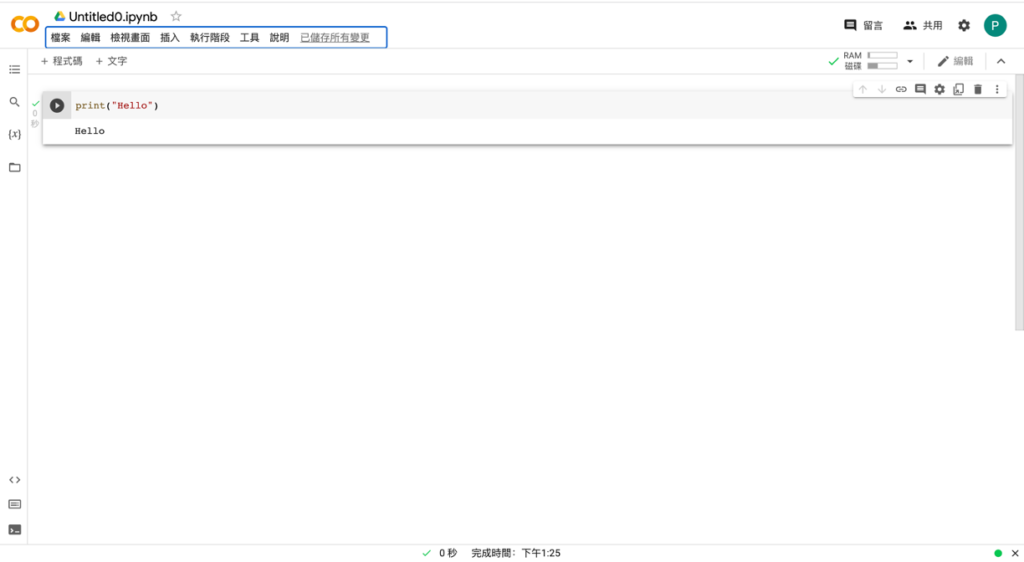
Task: Open the terminal panel icon
Action: (14, 530)
